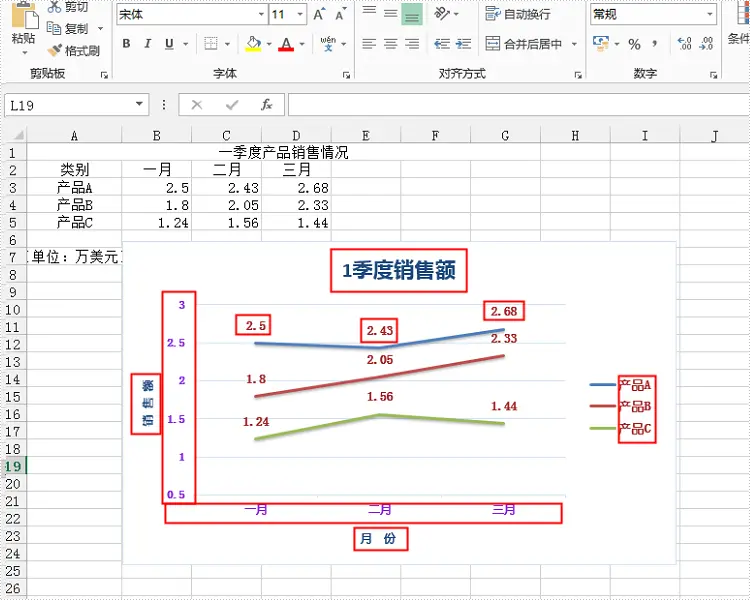The width and height of the screenshot is (750, 600).
Task: Open the fill color dropdown arrow
Action: point(269,44)
